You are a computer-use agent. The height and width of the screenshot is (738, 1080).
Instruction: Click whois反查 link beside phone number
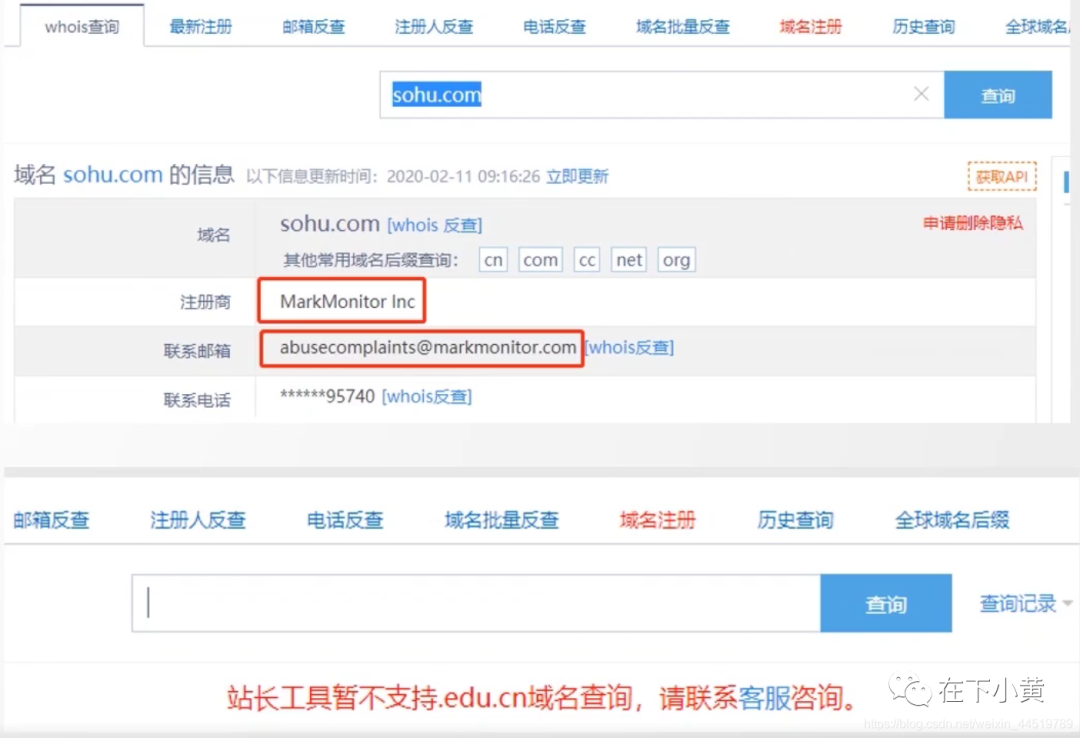point(427,396)
